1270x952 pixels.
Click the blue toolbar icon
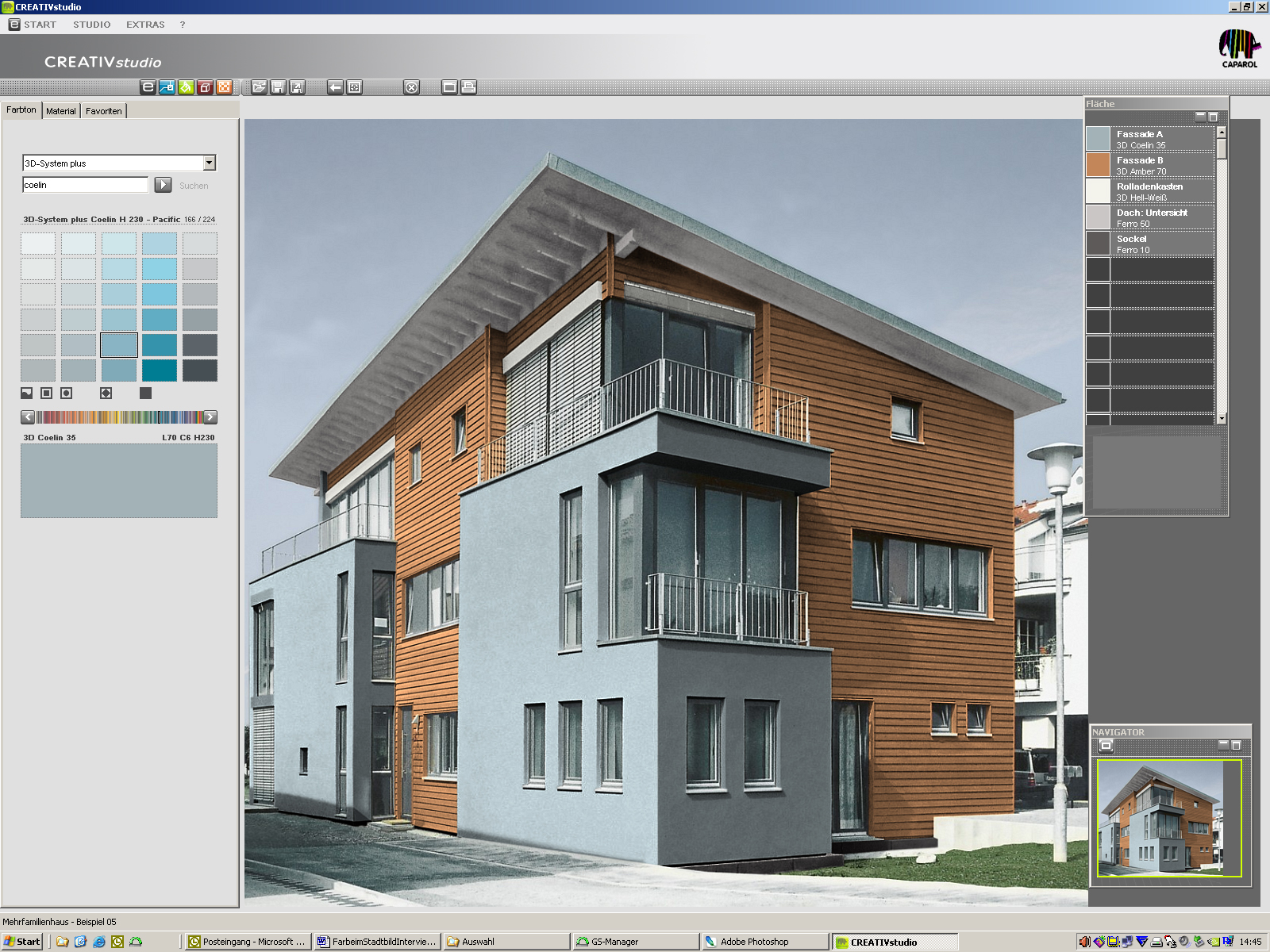[x=167, y=87]
